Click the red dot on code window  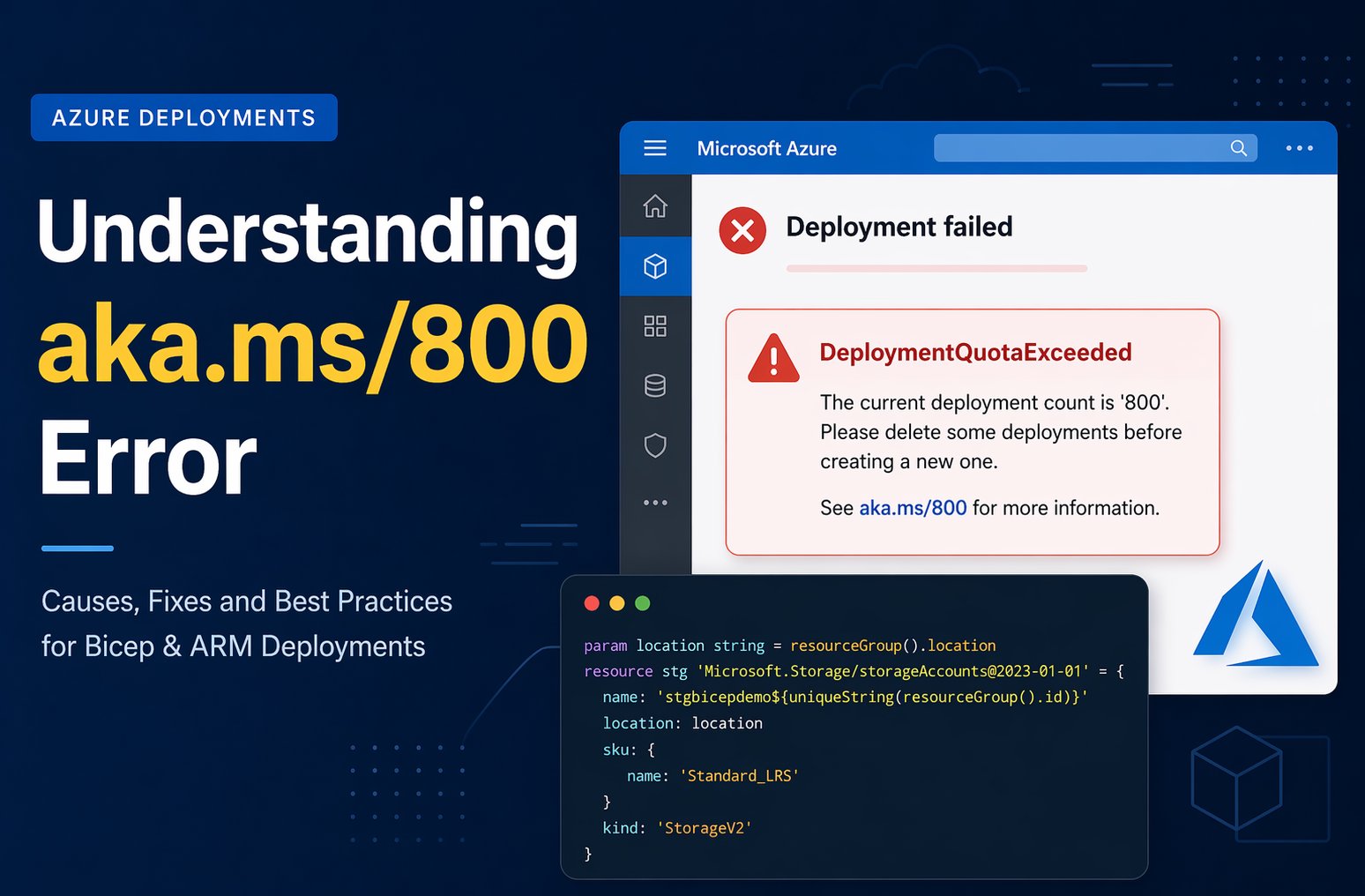tap(592, 603)
